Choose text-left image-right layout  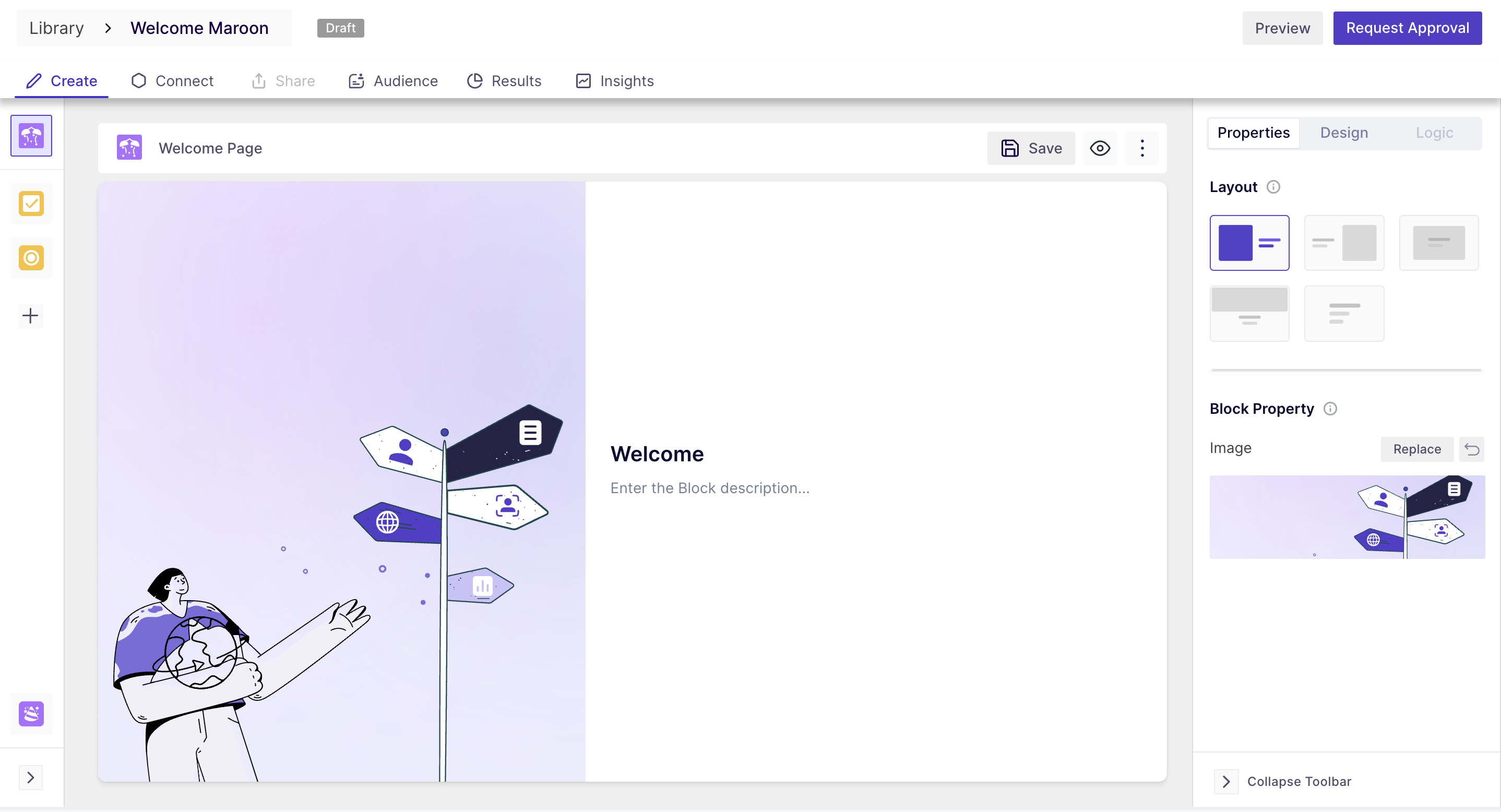(1344, 243)
